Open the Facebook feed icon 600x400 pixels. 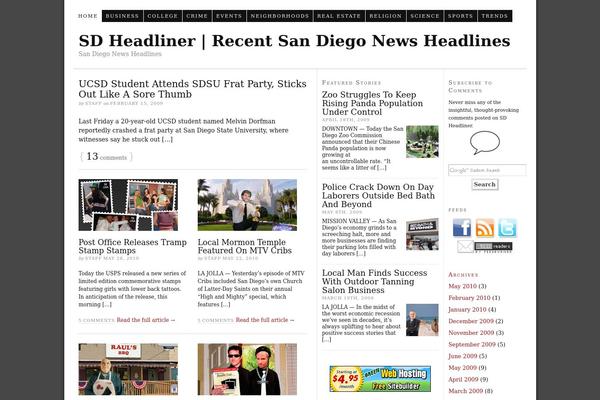pos(461,228)
